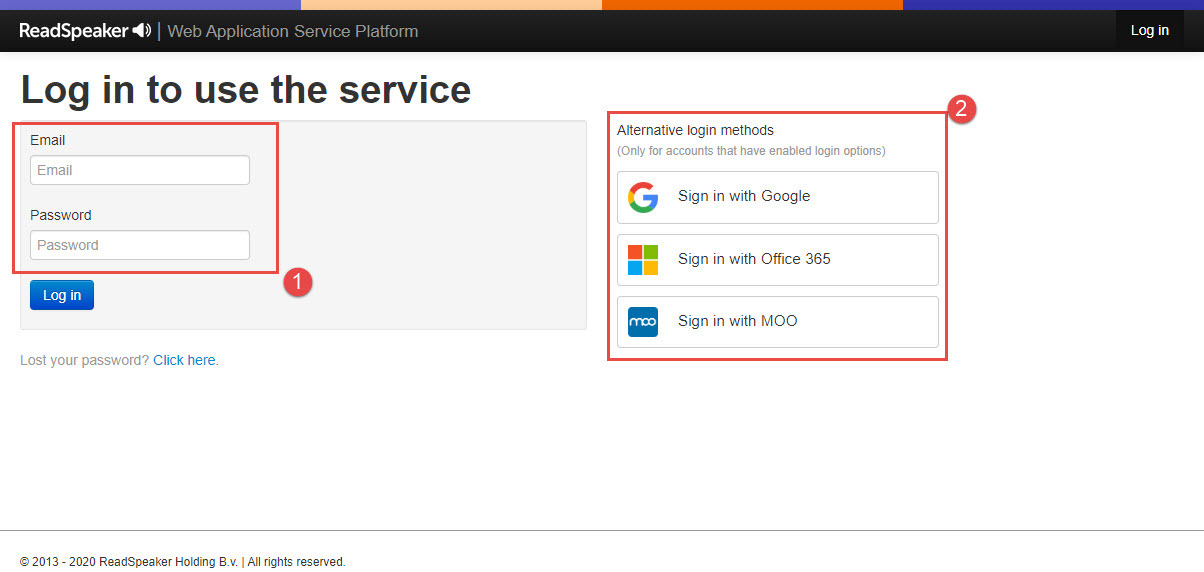Open Log in from top navigation bar

point(1149,30)
